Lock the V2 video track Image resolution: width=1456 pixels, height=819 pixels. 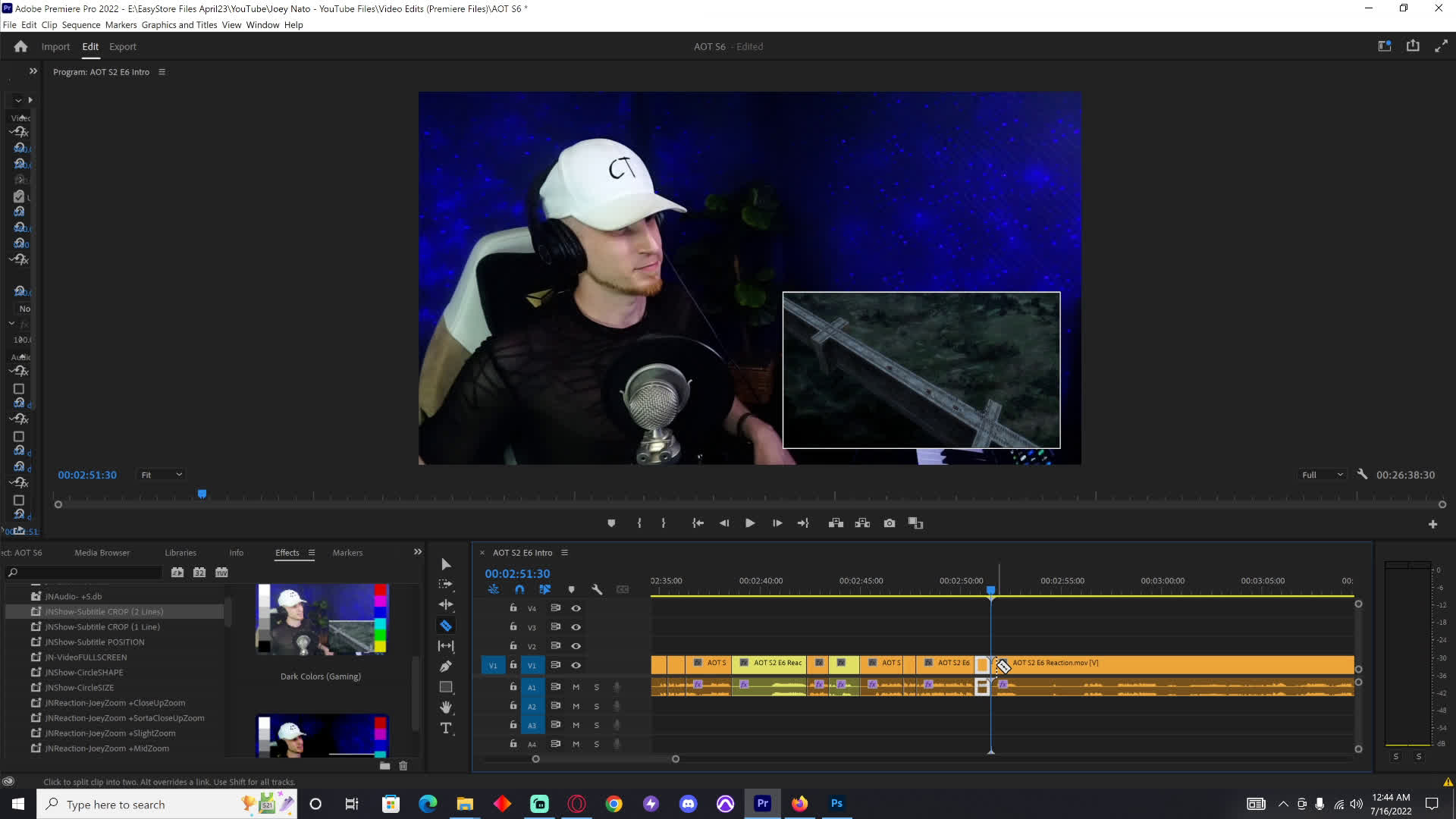(513, 645)
